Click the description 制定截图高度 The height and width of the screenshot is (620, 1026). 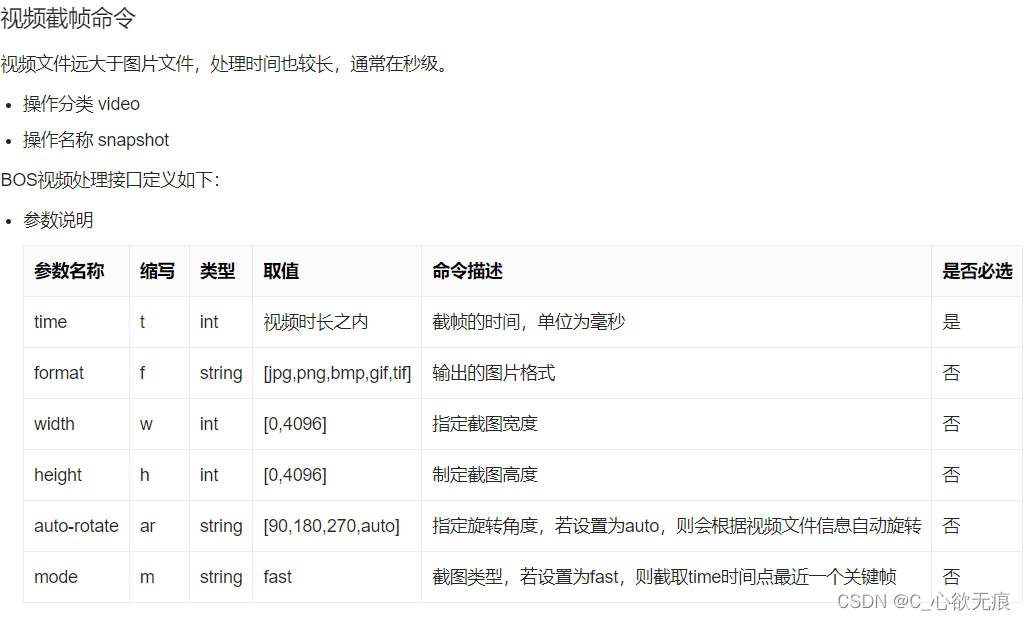[x=485, y=475]
